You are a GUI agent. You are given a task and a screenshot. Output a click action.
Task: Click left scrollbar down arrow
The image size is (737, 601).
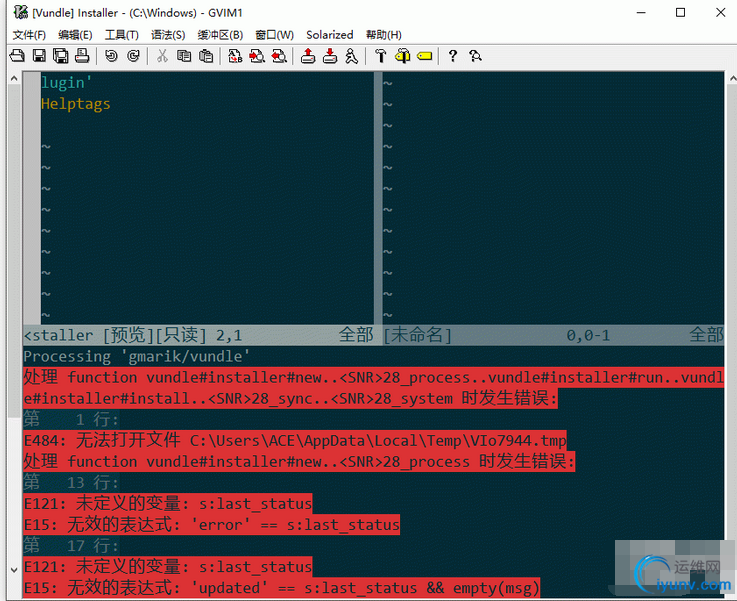(x=14, y=570)
